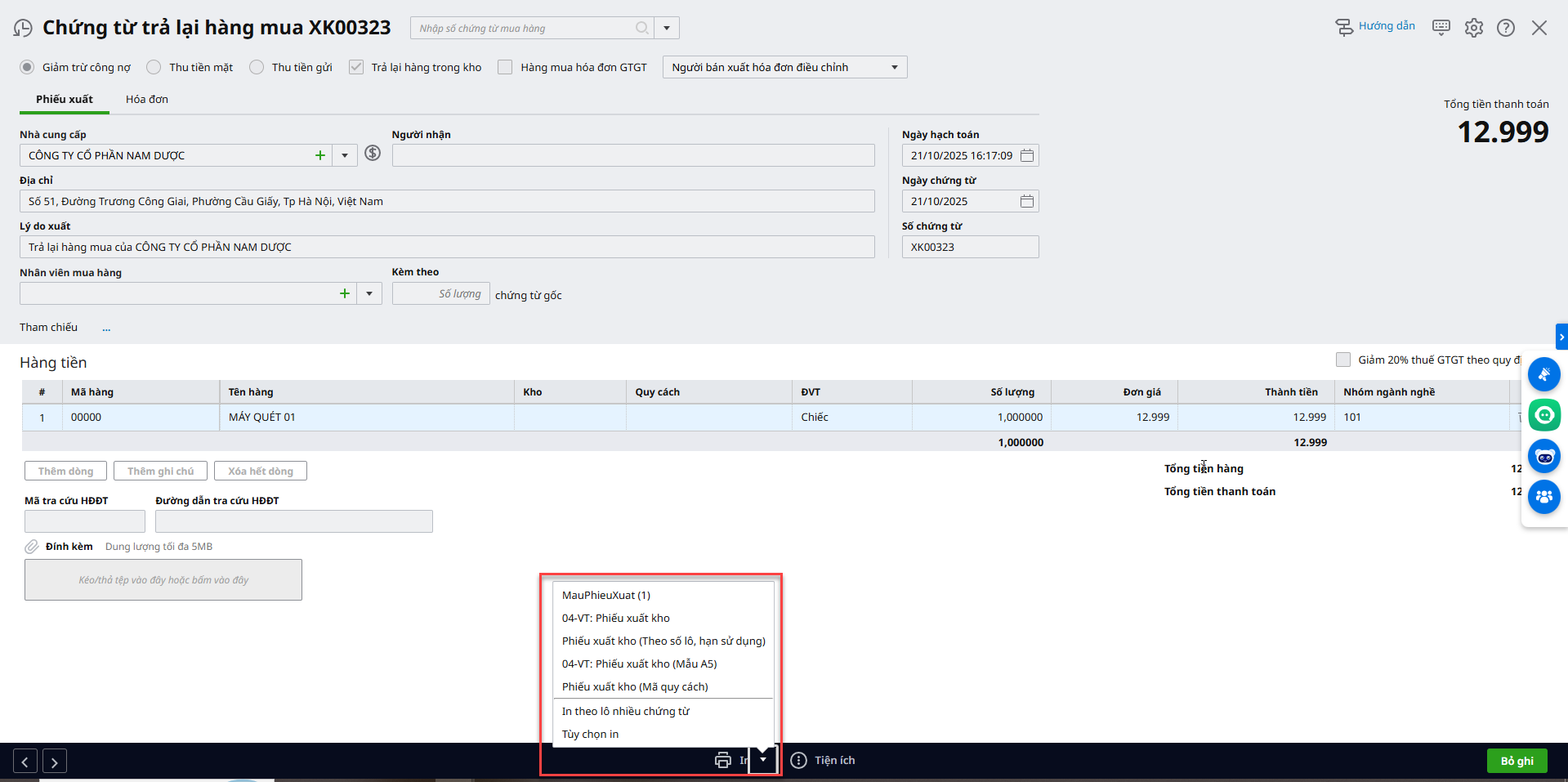The width and height of the screenshot is (1568, 782).
Task: Open Nhân viên mua hàng dropdown
Action: [369, 293]
